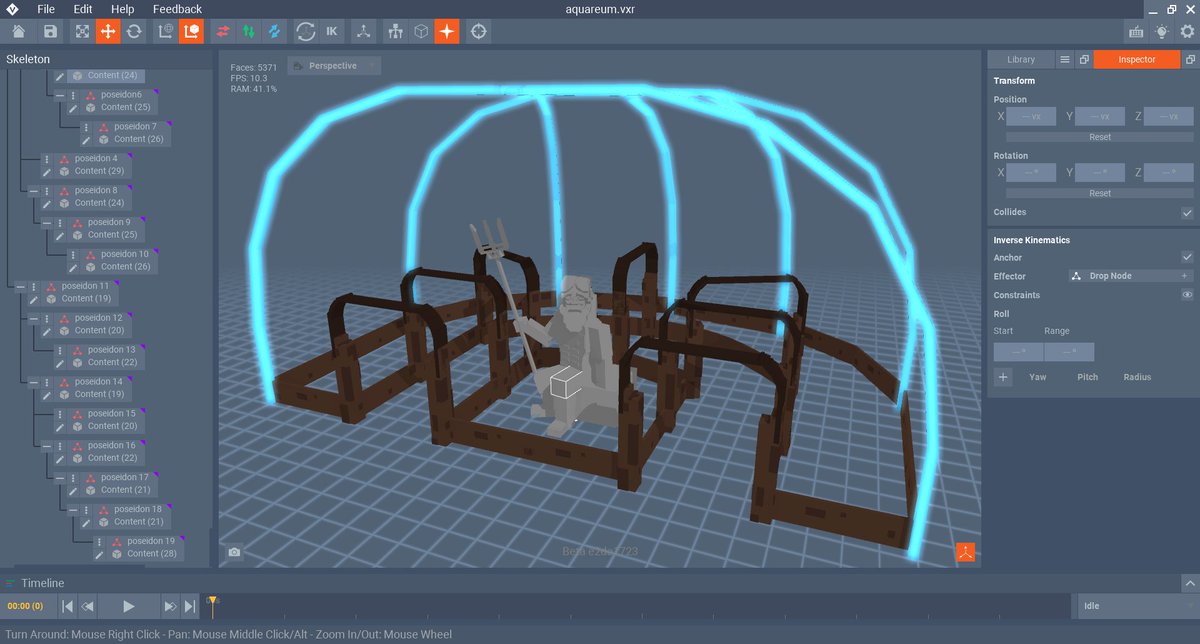Click the detach window icon beside Library tab
Image resolution: width=1200 pixels, height=644 pixels.
click(1084, 60)
